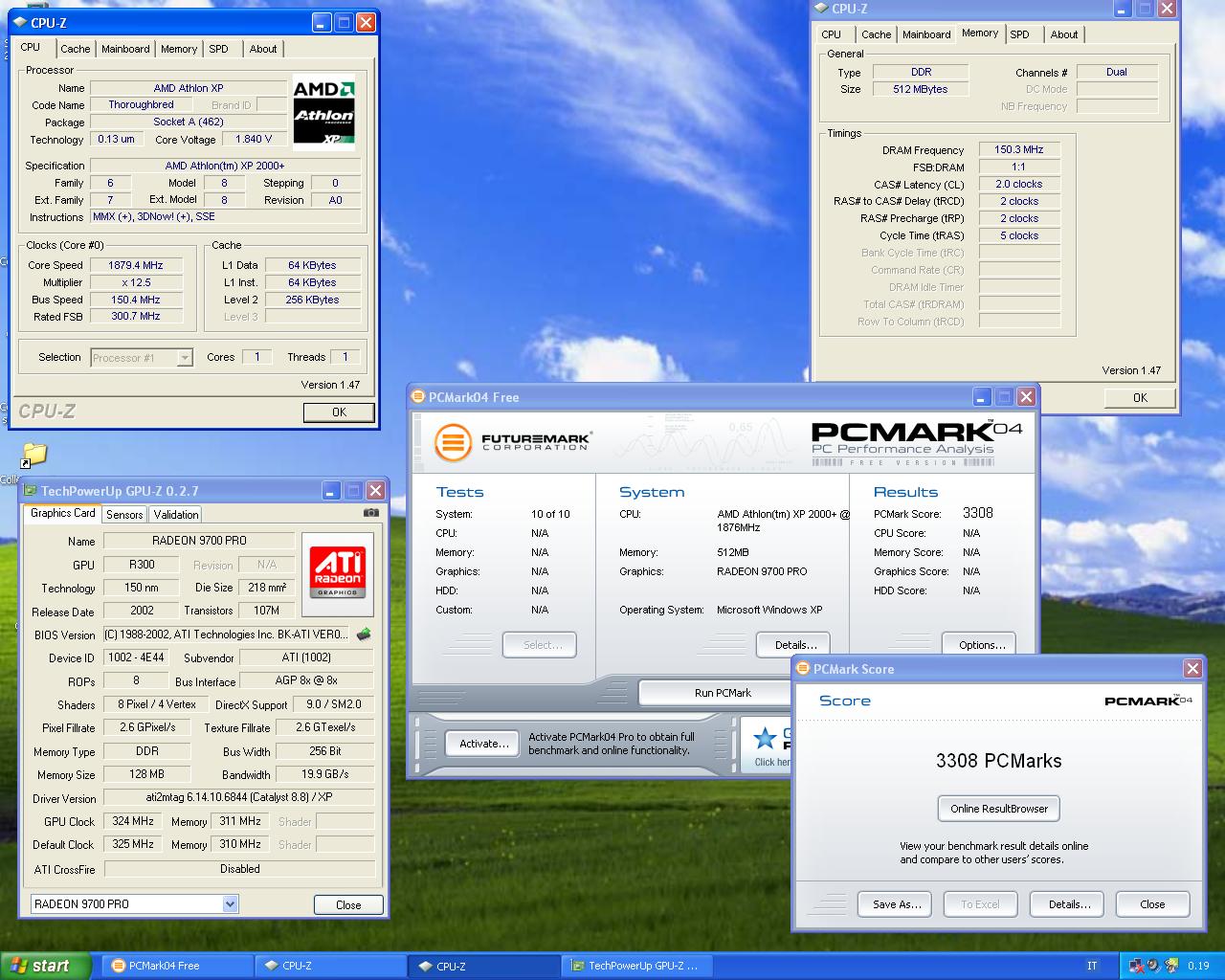This screenshot has height=980, width=1225.
Task: Click the BIOS save chip icon in GPU-Z
Action: 364,634
